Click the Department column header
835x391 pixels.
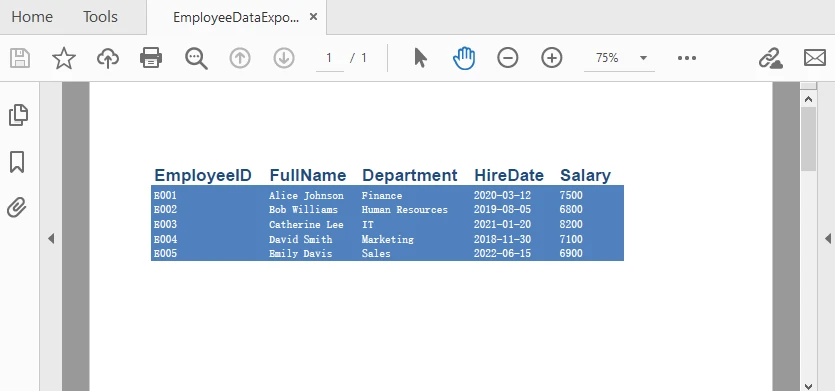tap(410, 175)
